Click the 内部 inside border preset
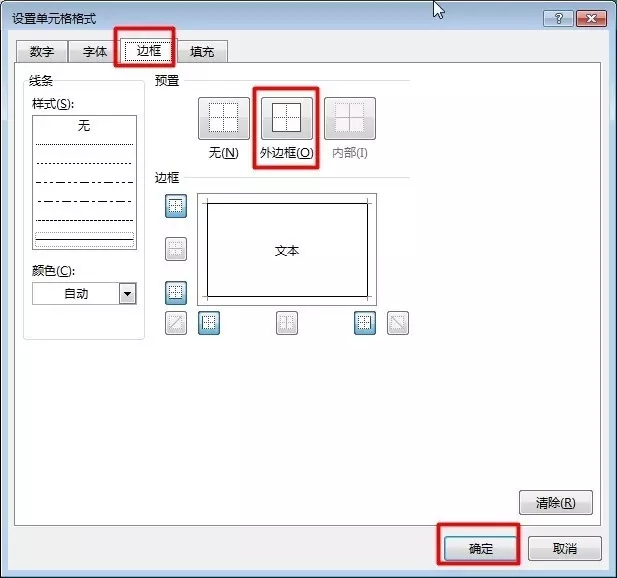This screenshot has width=617, height=578. point(349,119)
